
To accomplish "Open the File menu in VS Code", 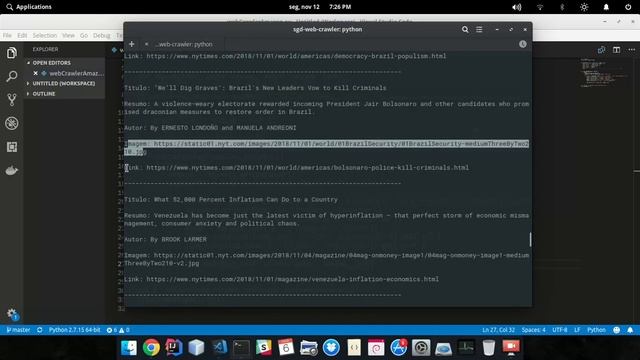I will point(7,36).
